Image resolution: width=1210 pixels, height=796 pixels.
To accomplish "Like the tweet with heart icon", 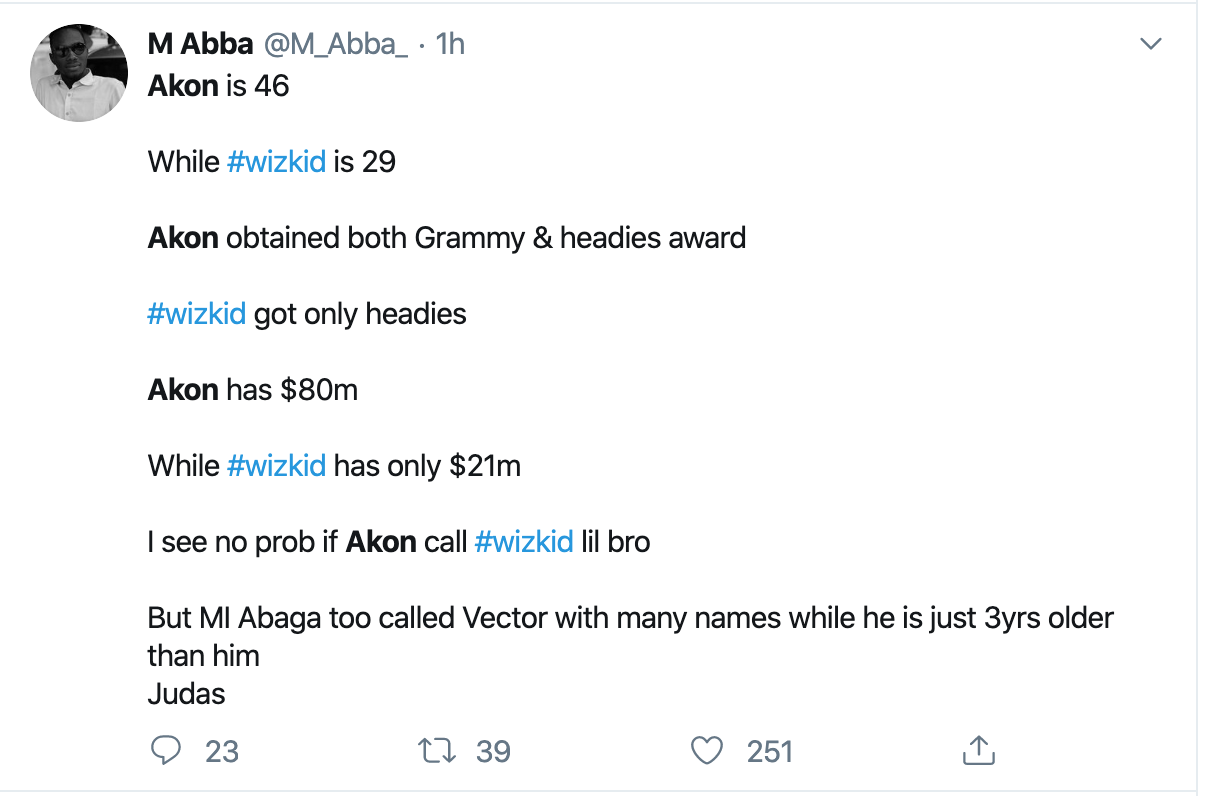I will point(707,750).
